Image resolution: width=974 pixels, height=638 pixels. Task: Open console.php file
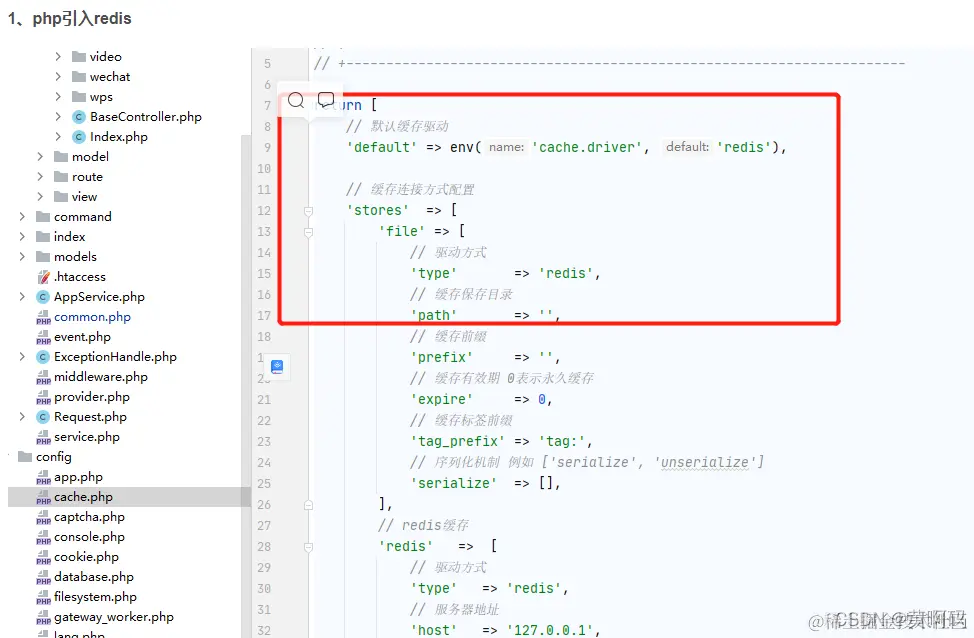point(89,536)
